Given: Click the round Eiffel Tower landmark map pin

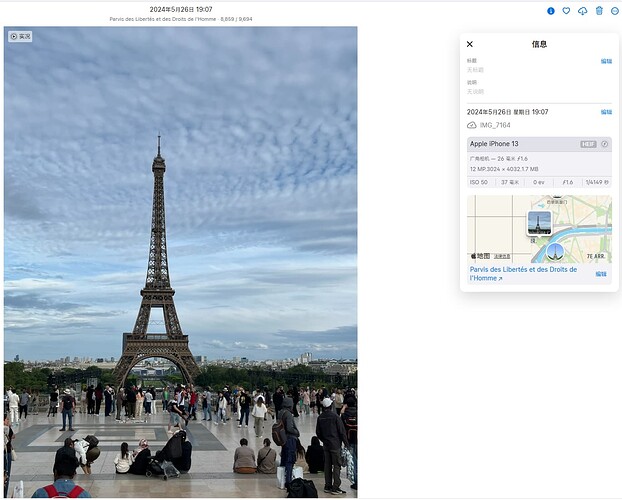Looking at the screenshot, I should 555,252.
